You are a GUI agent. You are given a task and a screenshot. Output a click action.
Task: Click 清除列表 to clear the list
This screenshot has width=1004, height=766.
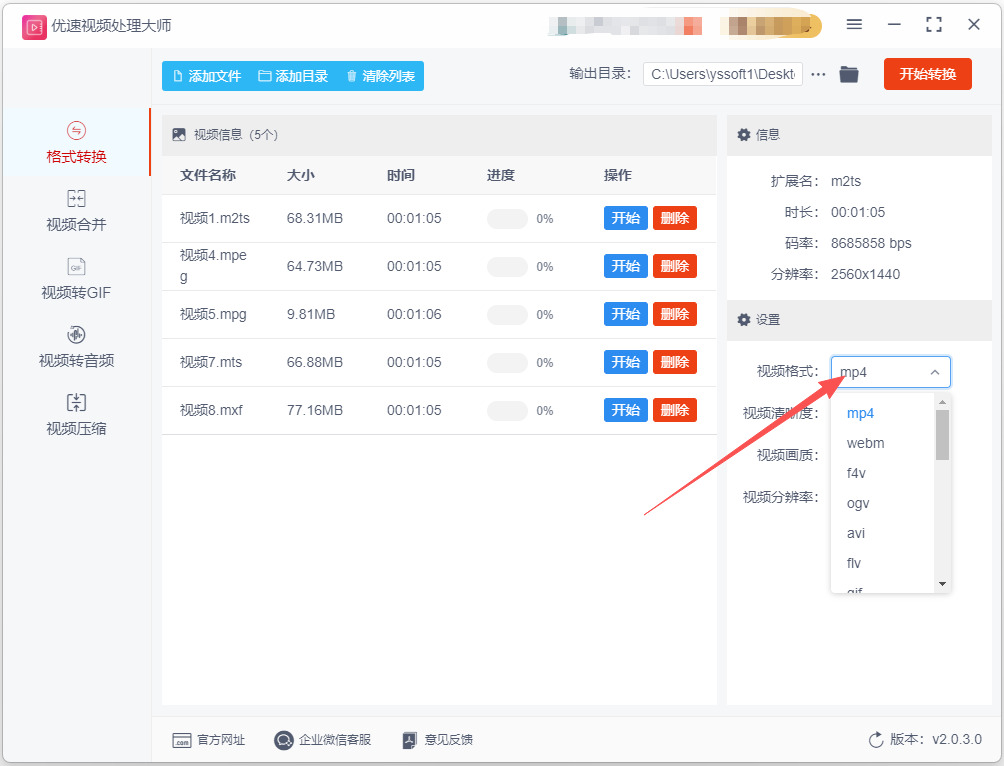point(380,76)
